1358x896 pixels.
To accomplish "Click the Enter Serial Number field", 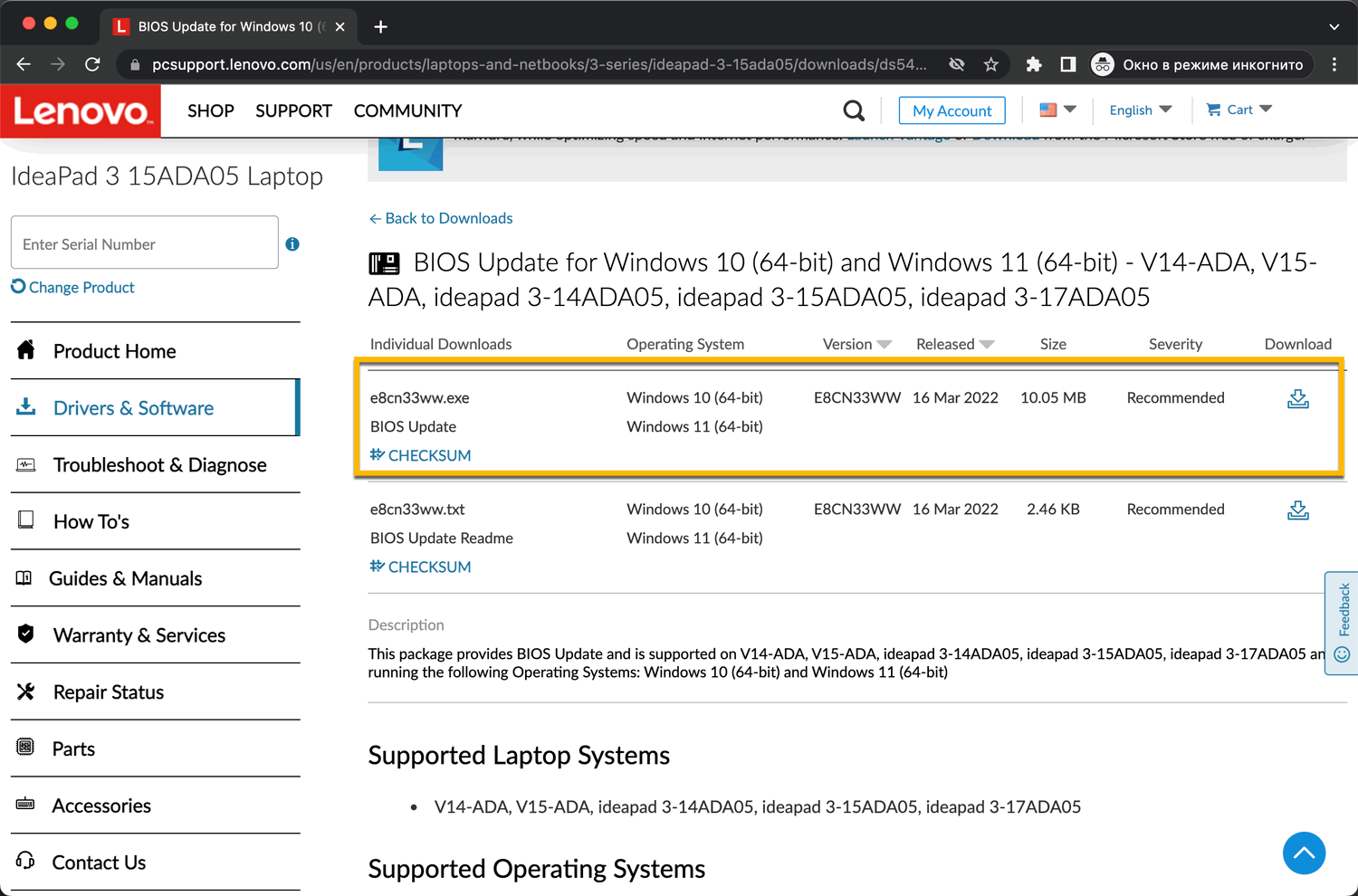I will click(x=145, y=243).
